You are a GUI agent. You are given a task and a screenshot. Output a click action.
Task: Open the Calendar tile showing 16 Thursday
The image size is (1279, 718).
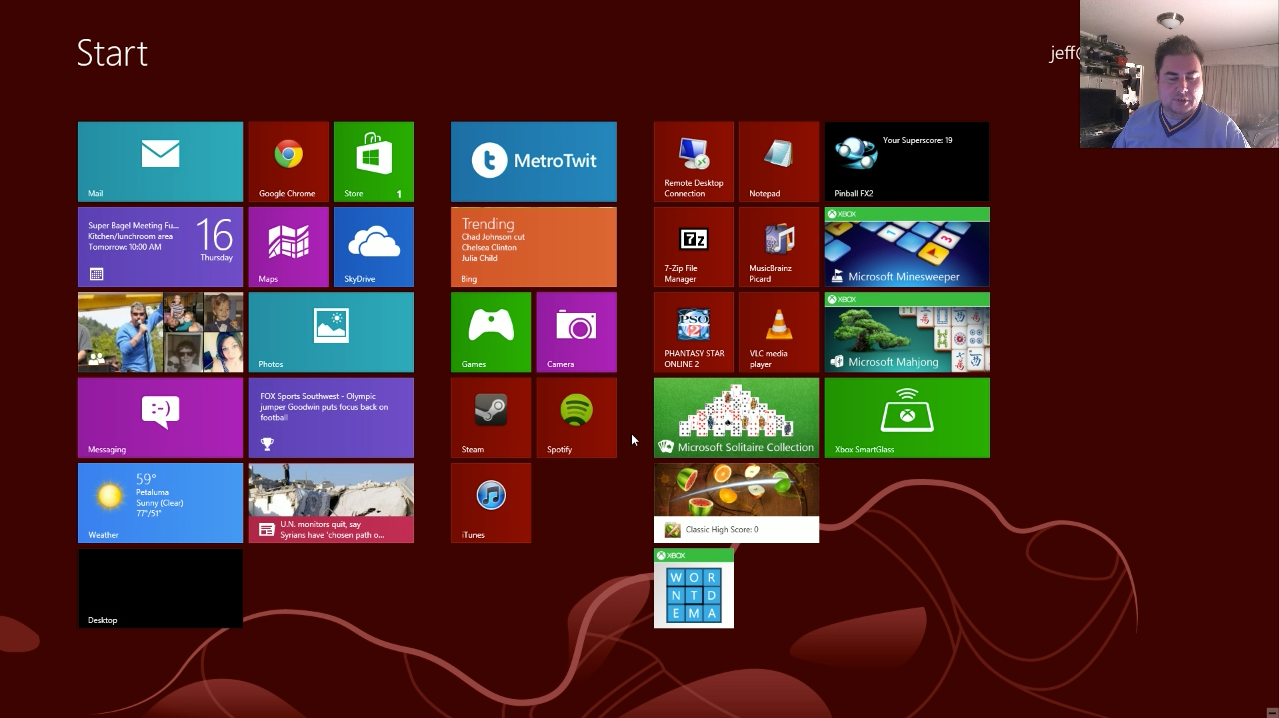pos(160,247)
